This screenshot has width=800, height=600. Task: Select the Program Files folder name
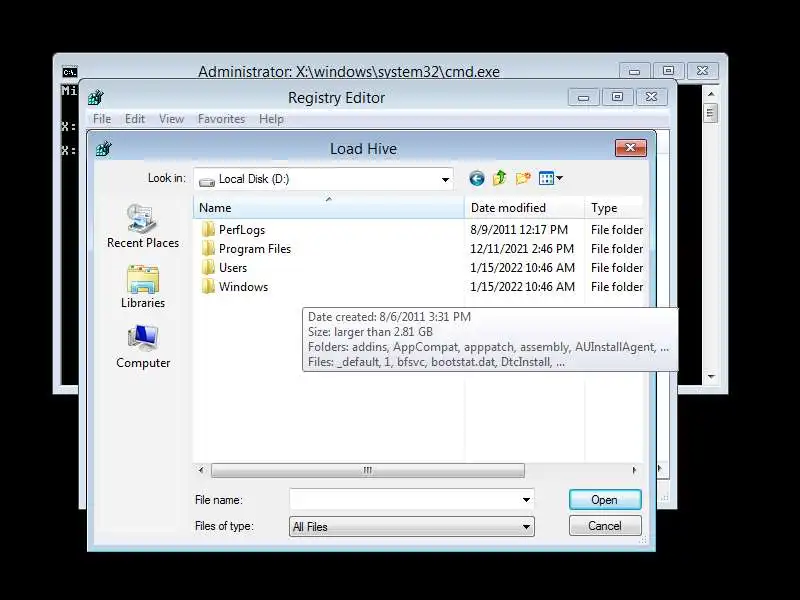(255, 248)
